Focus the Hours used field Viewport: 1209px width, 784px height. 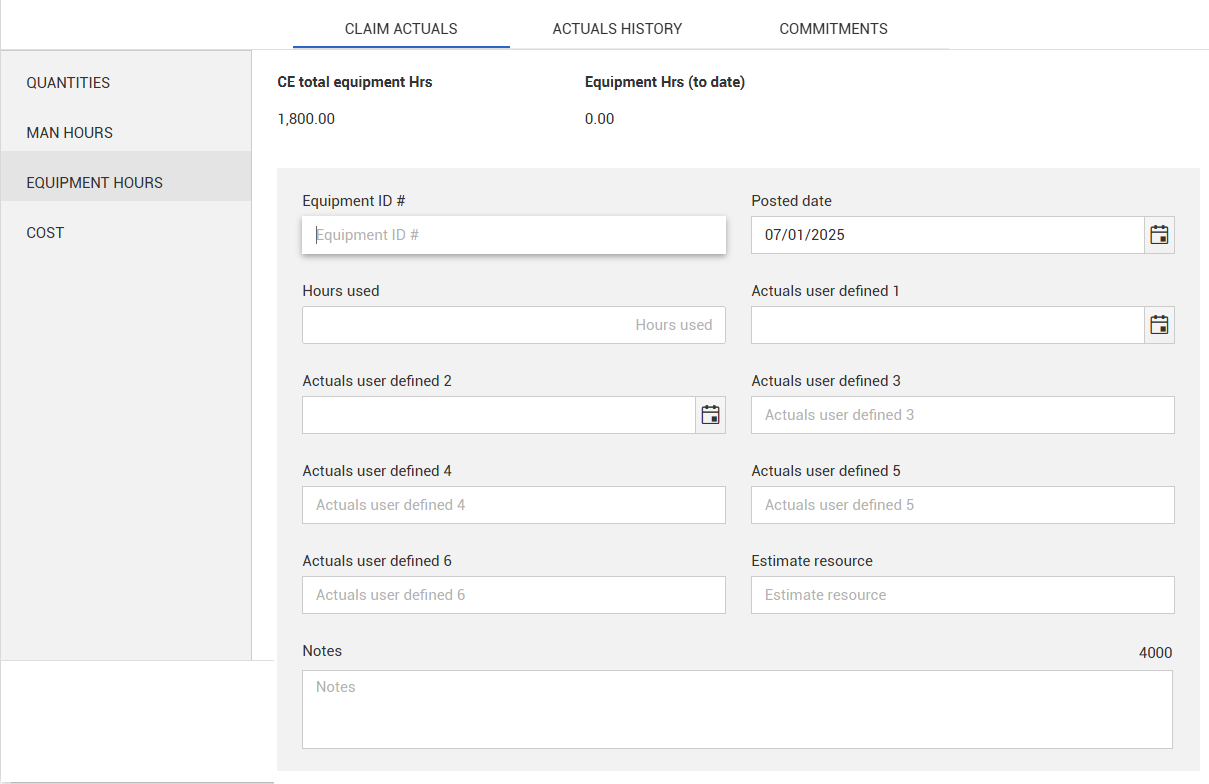click(x=513, y=325)
